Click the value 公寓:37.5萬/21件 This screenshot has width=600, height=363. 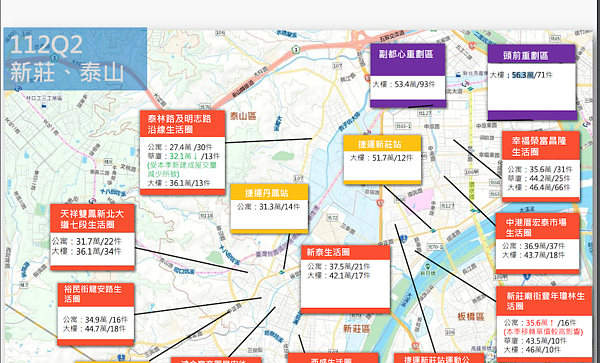tap(338, 267)
